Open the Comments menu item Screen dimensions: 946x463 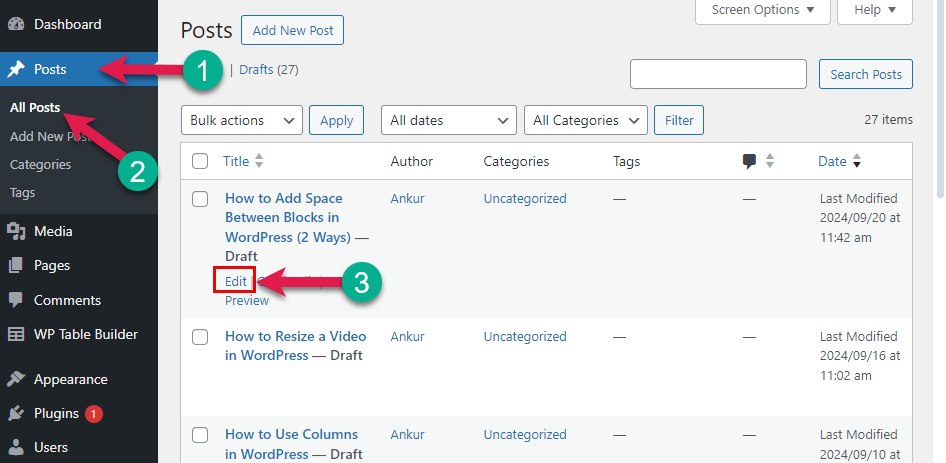[x=79, y=300]
